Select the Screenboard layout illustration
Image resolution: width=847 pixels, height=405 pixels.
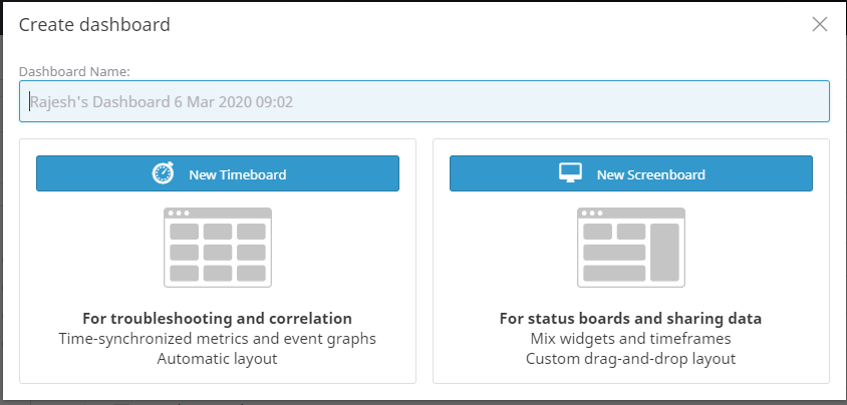[x=631, y=247]
